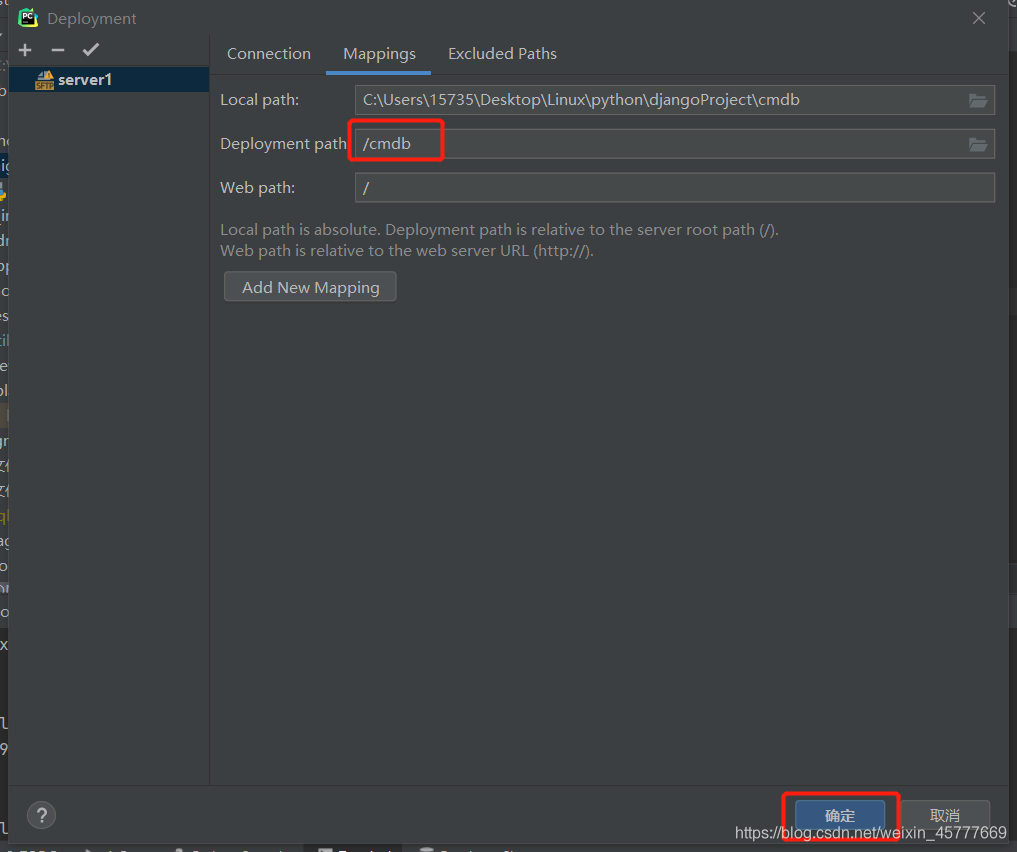Screen dimensions: 1017x852
Task: Add a new server with plus icon
Action: pos(25,50)
